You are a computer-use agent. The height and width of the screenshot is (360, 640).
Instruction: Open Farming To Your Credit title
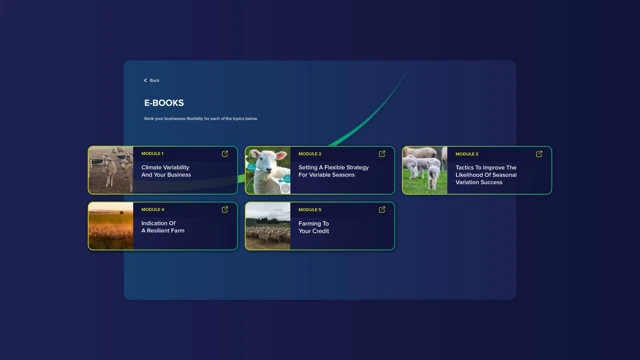(x=313, y=227)
